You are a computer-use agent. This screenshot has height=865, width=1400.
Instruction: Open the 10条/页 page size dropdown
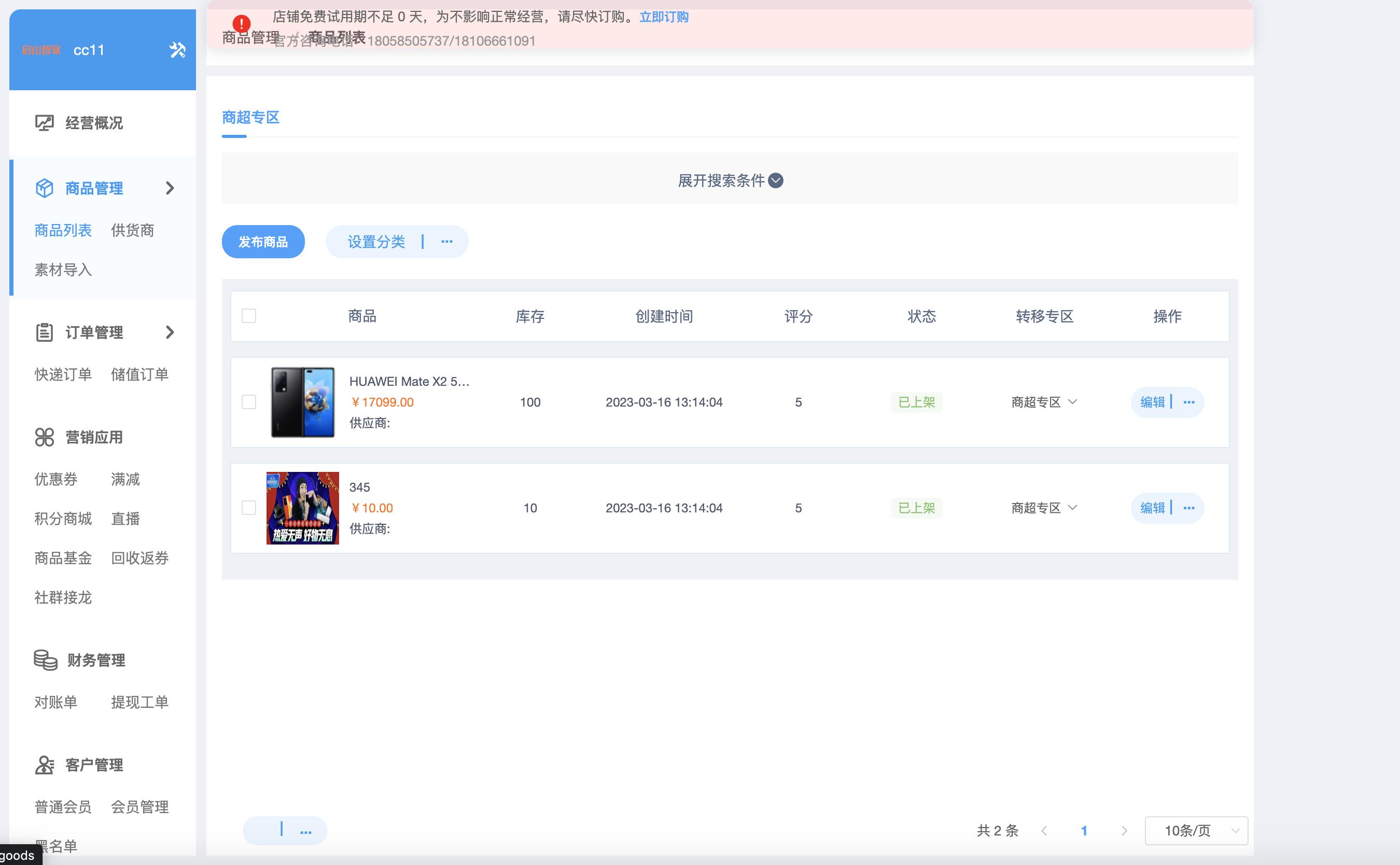(1196, 830)
